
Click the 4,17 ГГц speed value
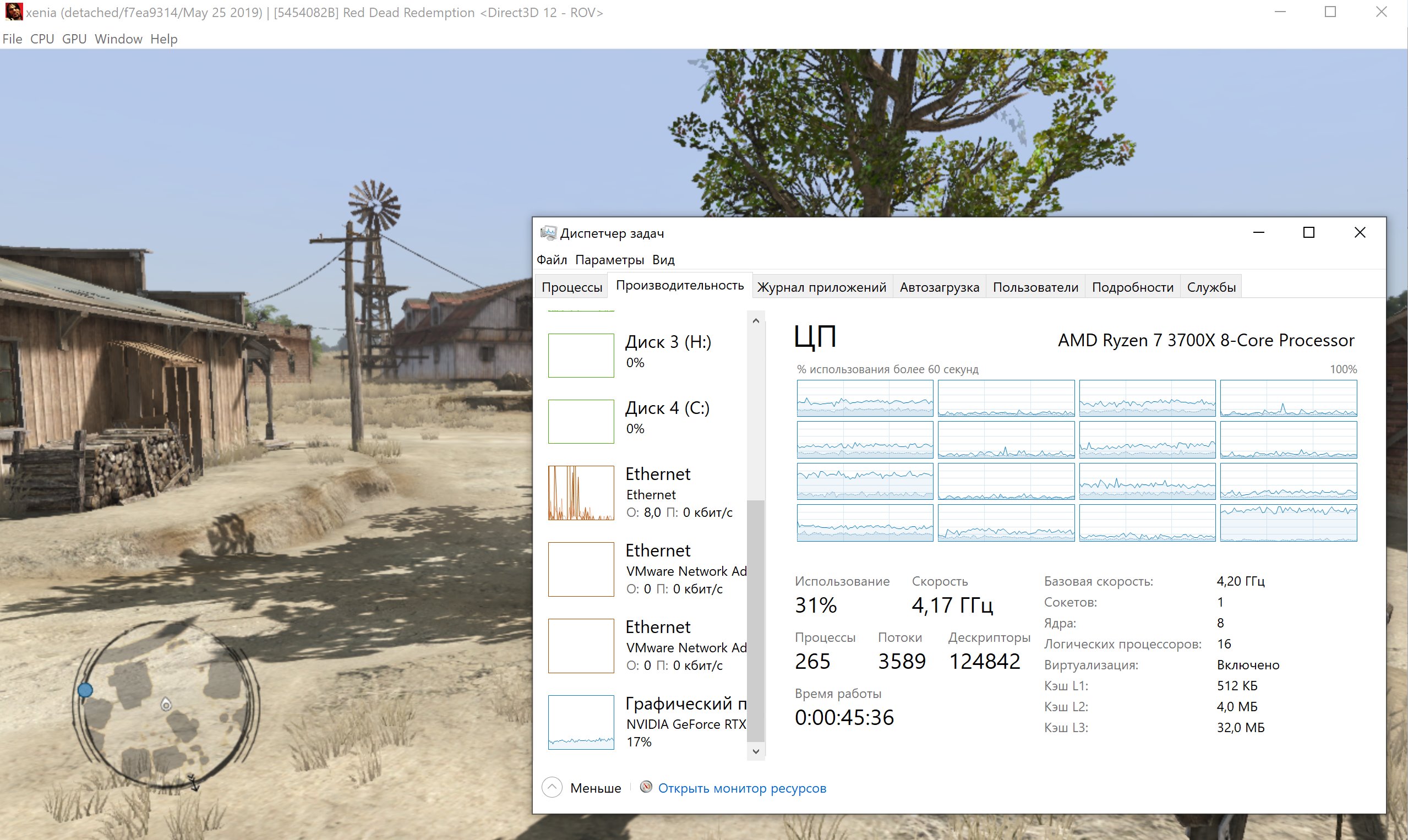click(952, 605)
